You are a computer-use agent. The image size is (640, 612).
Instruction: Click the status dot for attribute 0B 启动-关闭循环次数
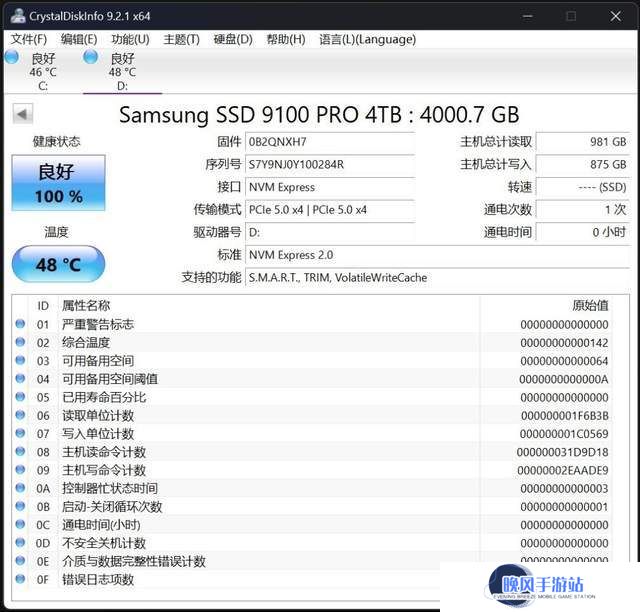tap(20, 506)
